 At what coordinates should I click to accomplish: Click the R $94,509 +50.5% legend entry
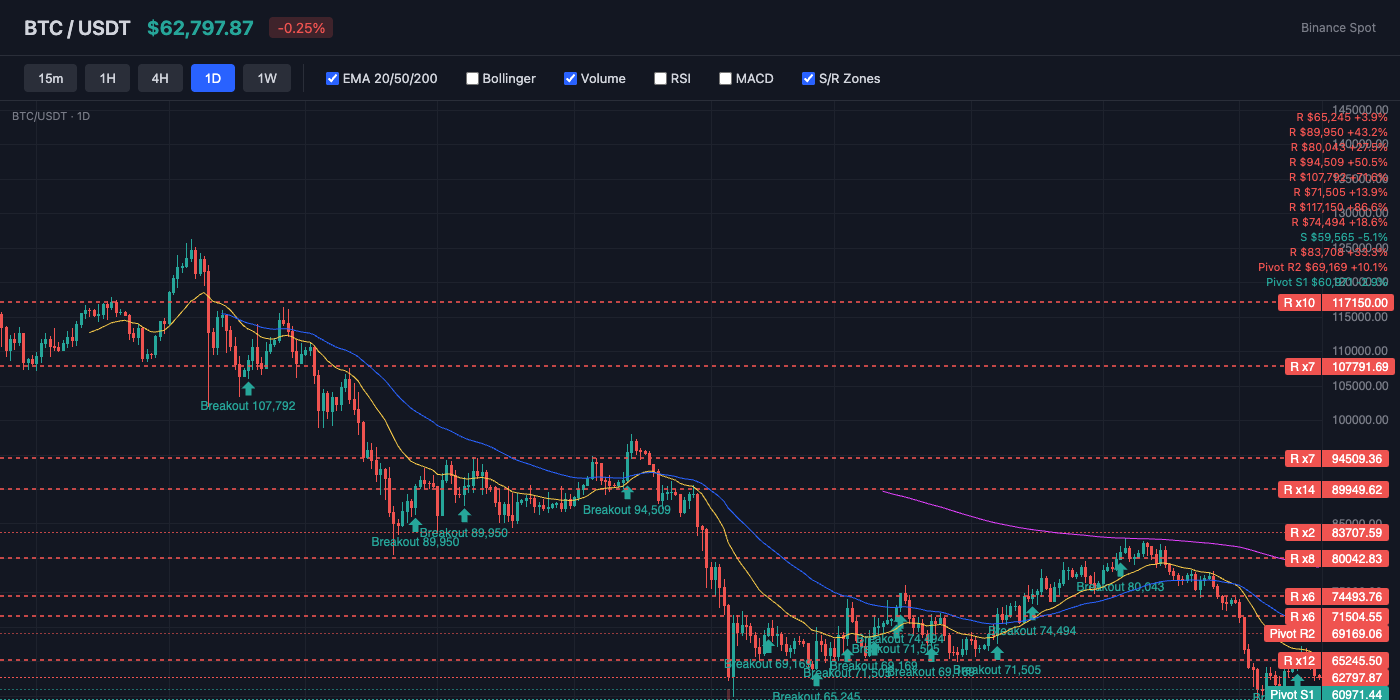tap(1338, 162)
